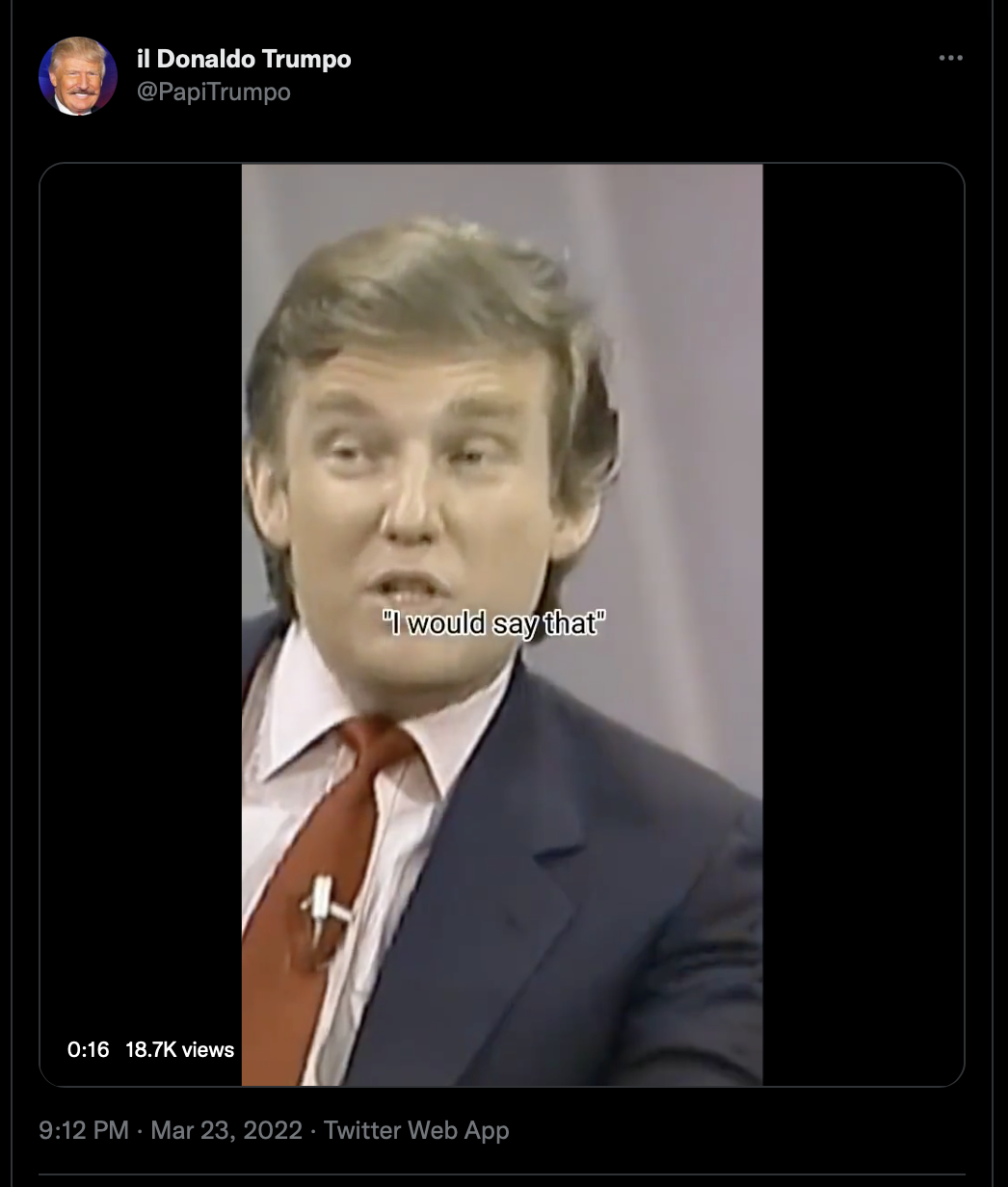Screen dimensions: 1008x1187
Task: Click the Mar 23, 2022 date
Action: (x=226, y=1130)
